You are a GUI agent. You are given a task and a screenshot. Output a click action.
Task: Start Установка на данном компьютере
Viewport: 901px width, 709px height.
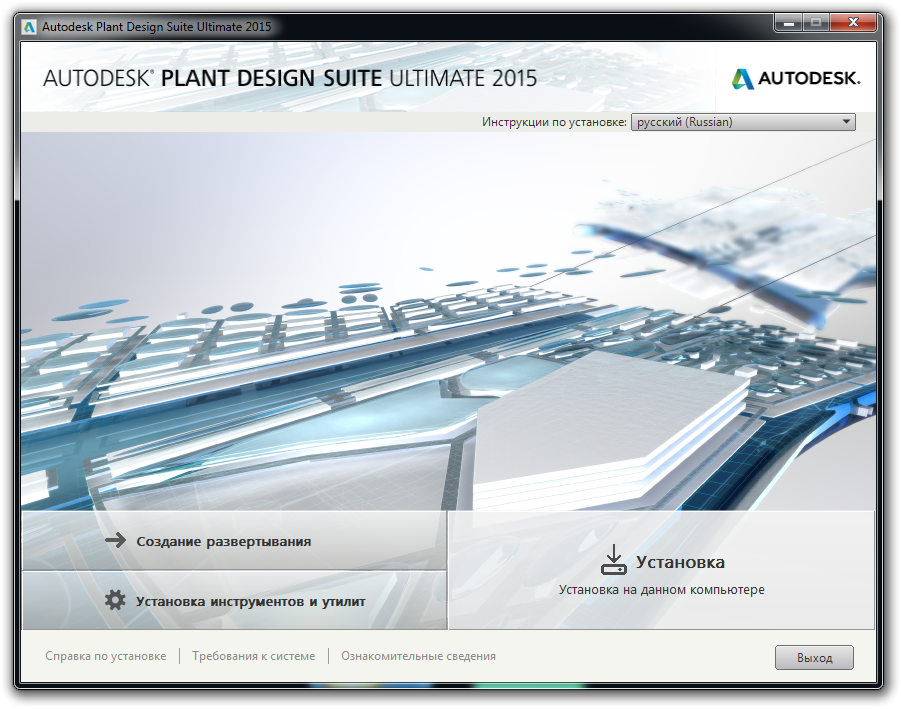(x=661, y=571)
